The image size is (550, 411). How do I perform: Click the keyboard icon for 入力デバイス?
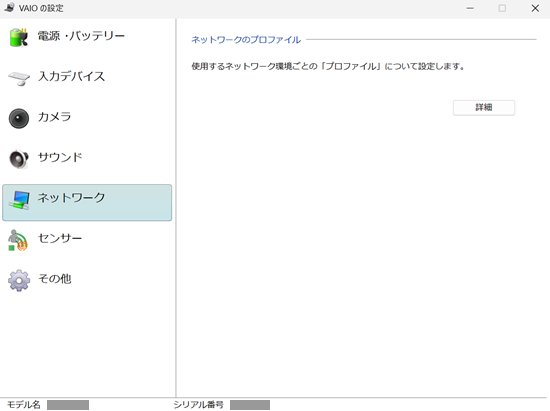point(19,78)
